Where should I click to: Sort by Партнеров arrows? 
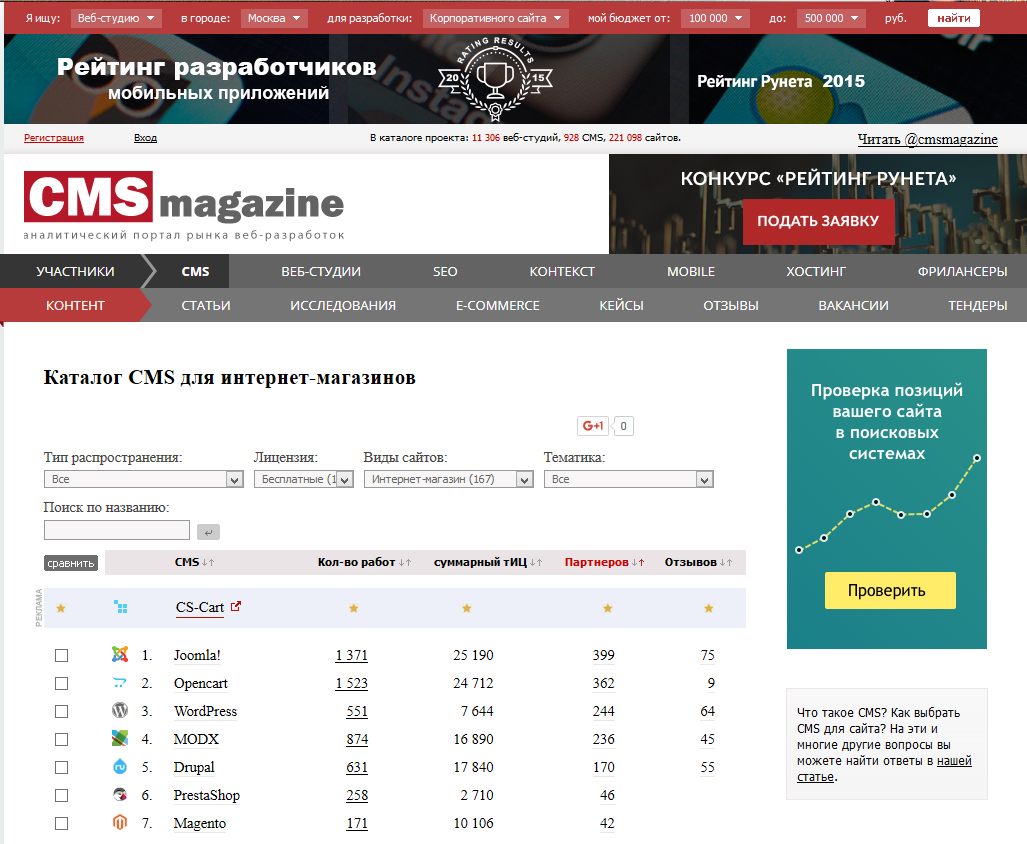pyautogui.click(x=638, y=562)
